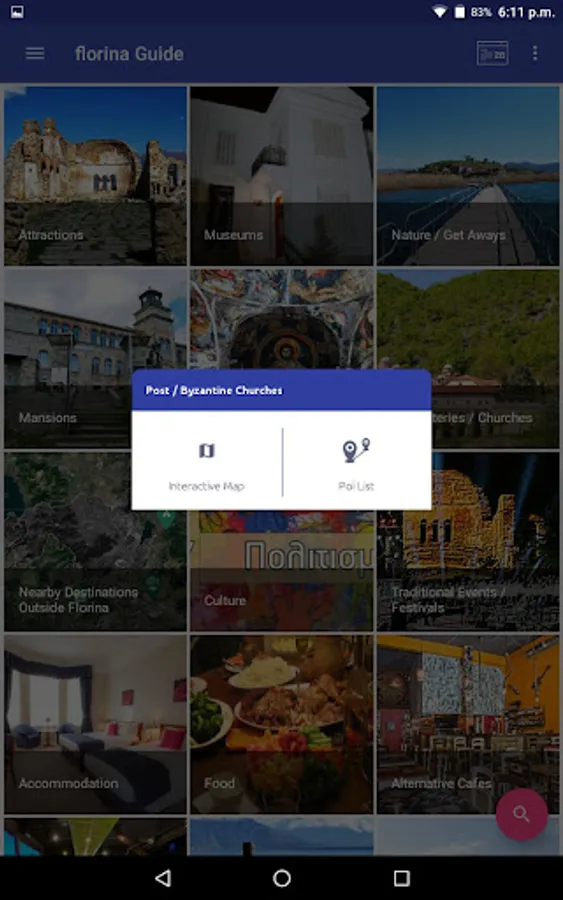Open the Accommodation category tile

coord(95,724)
